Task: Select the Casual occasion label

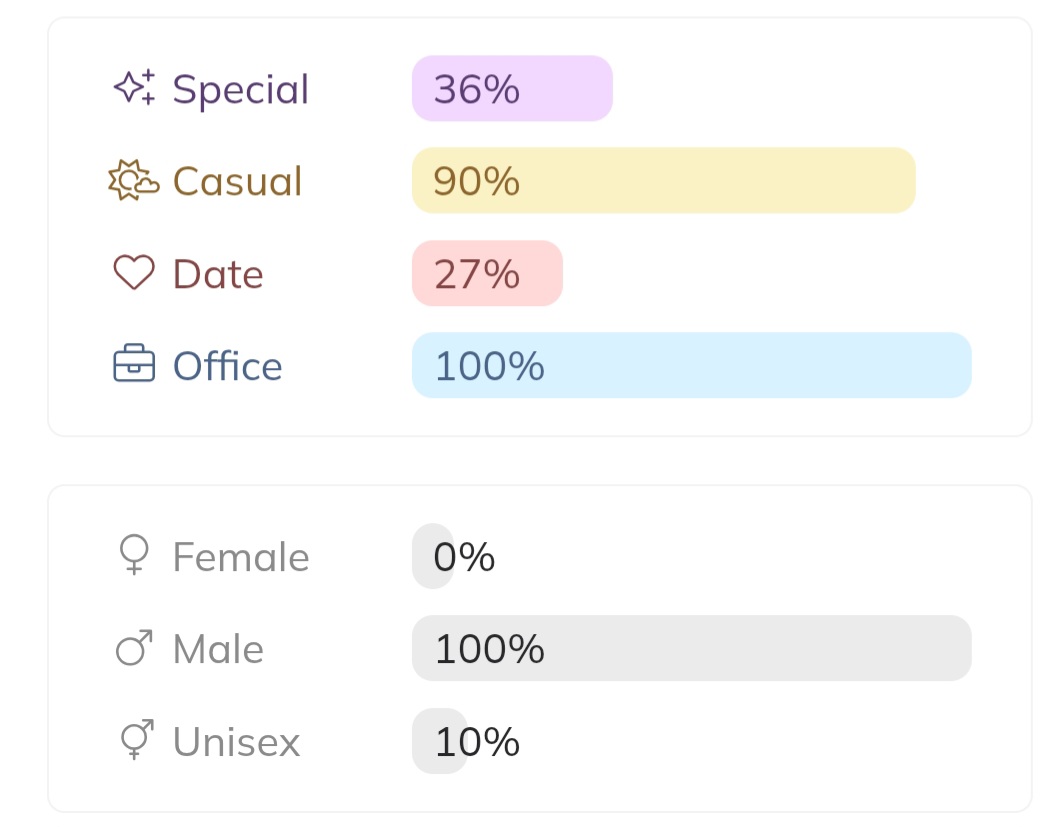Action: click(x=237, y=181)
